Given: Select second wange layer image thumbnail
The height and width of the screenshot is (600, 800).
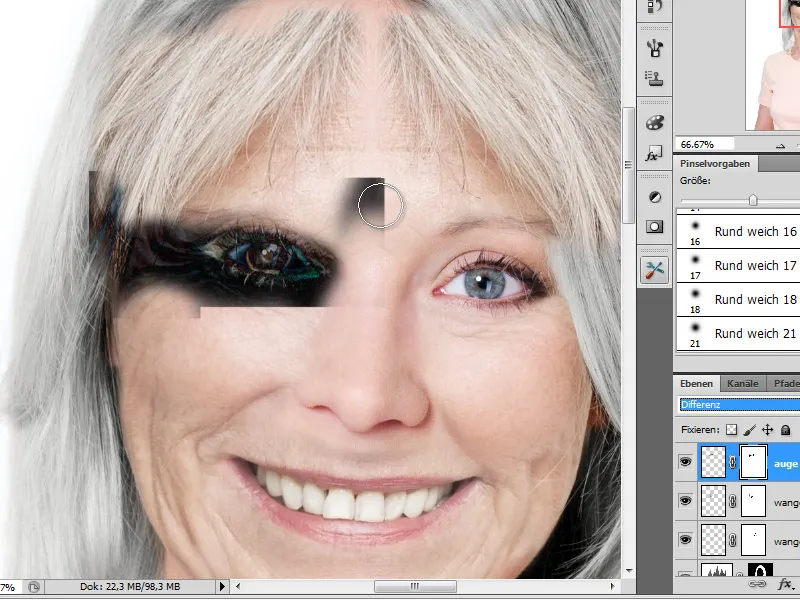Looking at the screenshot, I should tap(713, 540).
